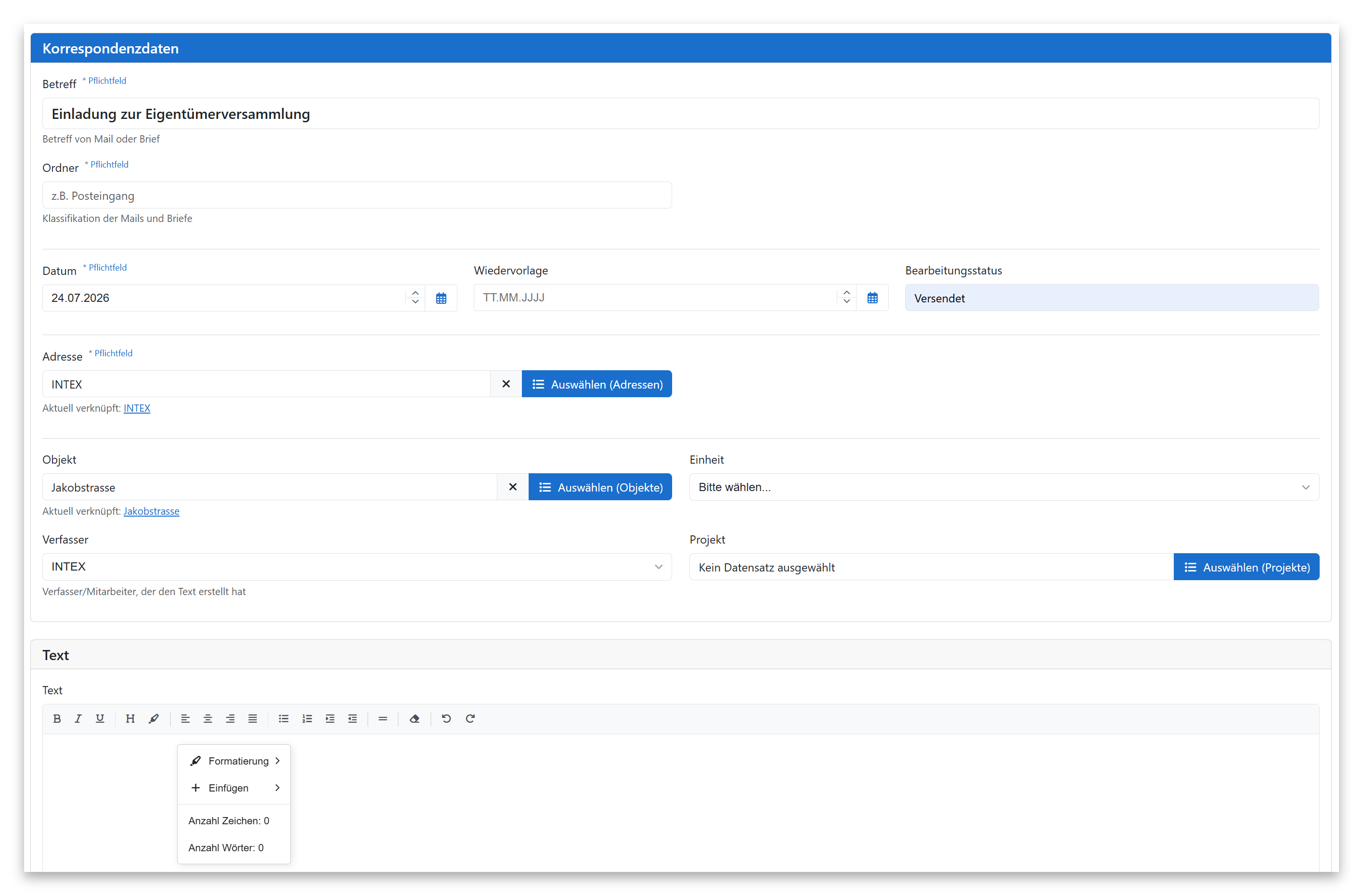Decrease text indent
The height and width of the screenshot is (896, 1363).
(352, 718)
